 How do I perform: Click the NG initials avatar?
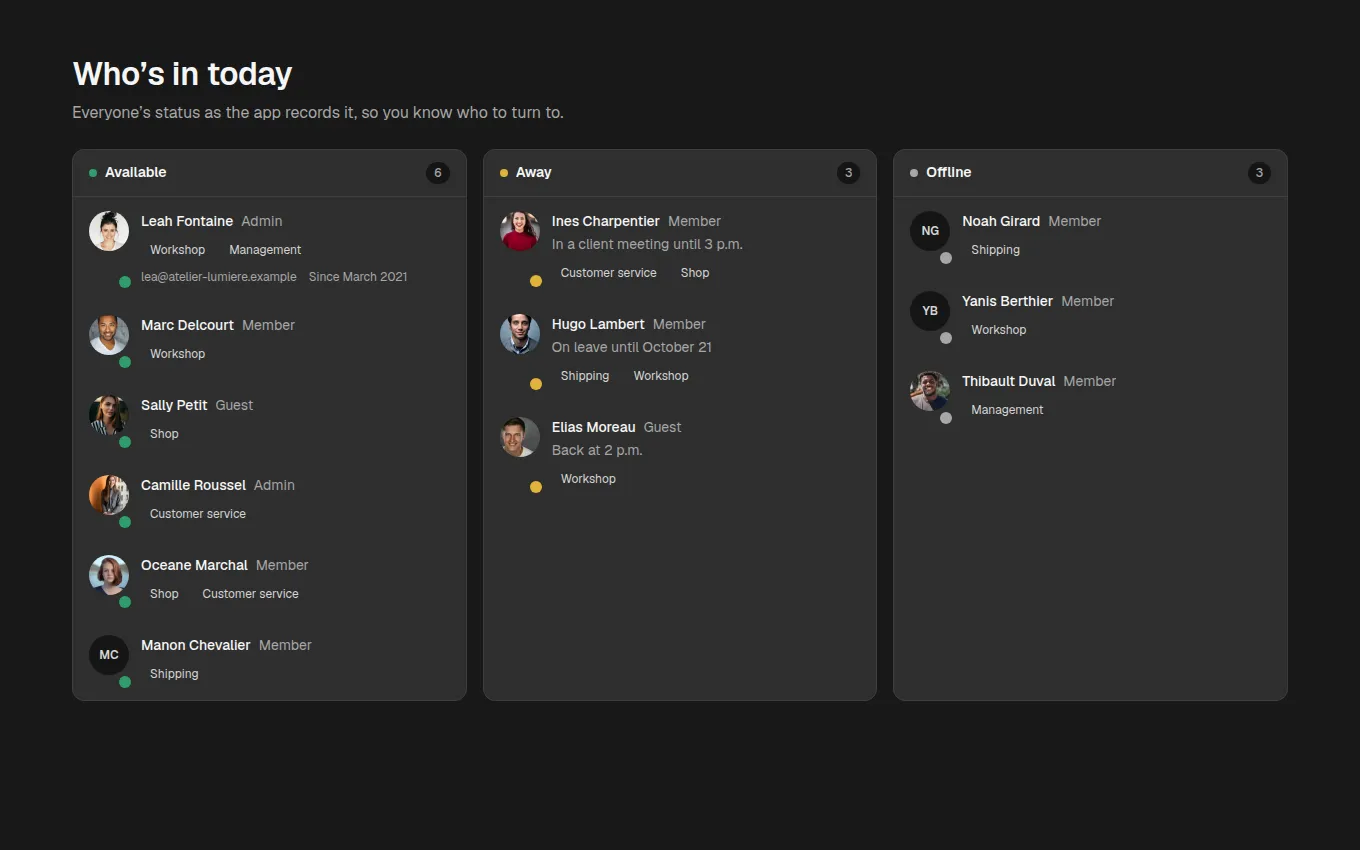[930, 231]
